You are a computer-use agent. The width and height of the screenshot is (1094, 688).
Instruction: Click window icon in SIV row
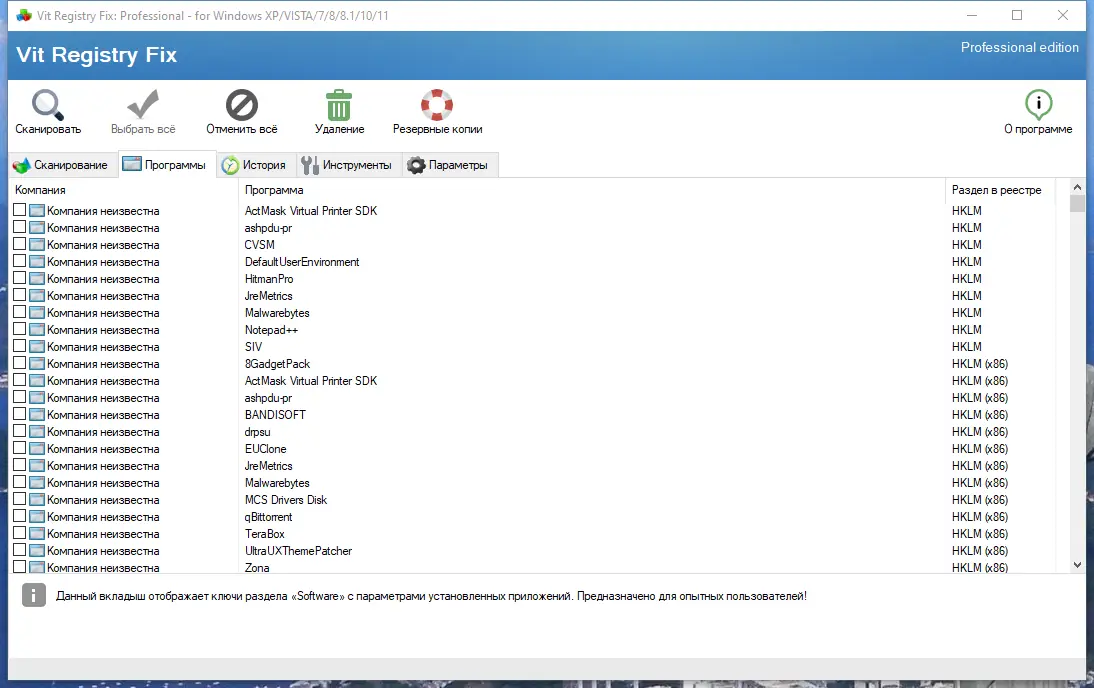[37, 347]
